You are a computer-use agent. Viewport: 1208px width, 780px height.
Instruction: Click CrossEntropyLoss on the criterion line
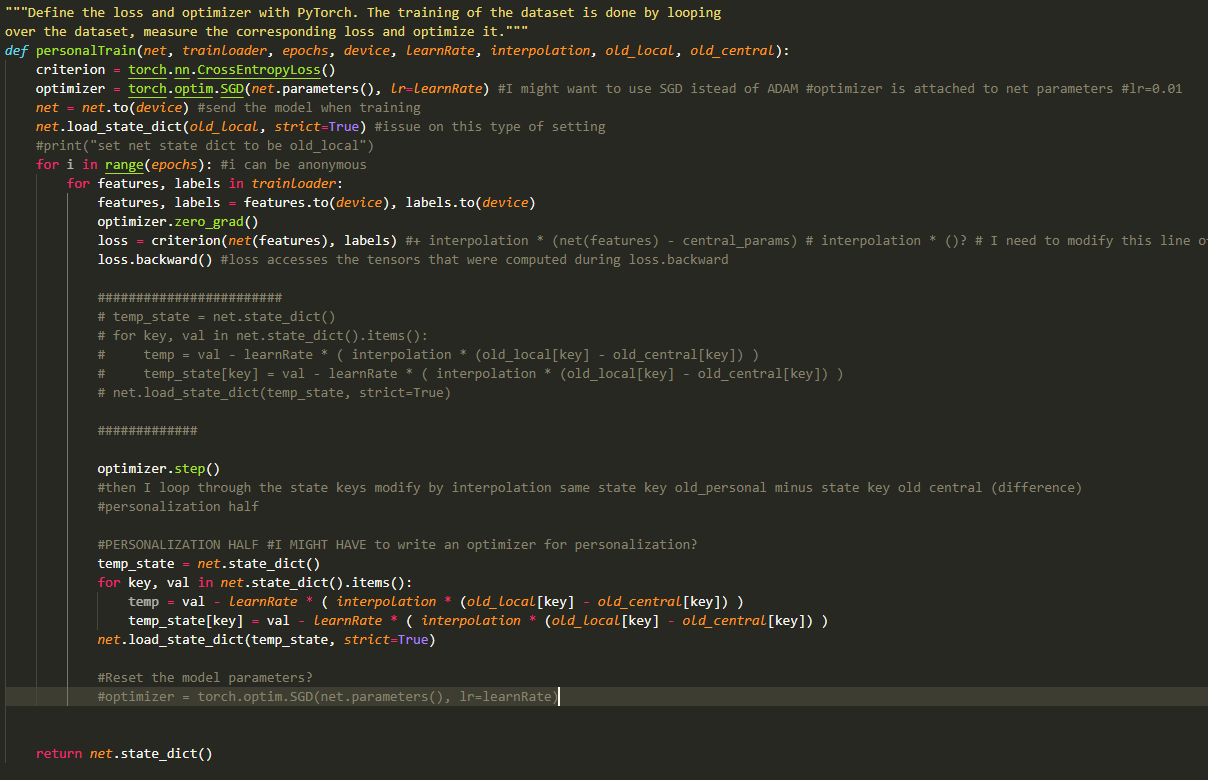click(x=277, y=70)
